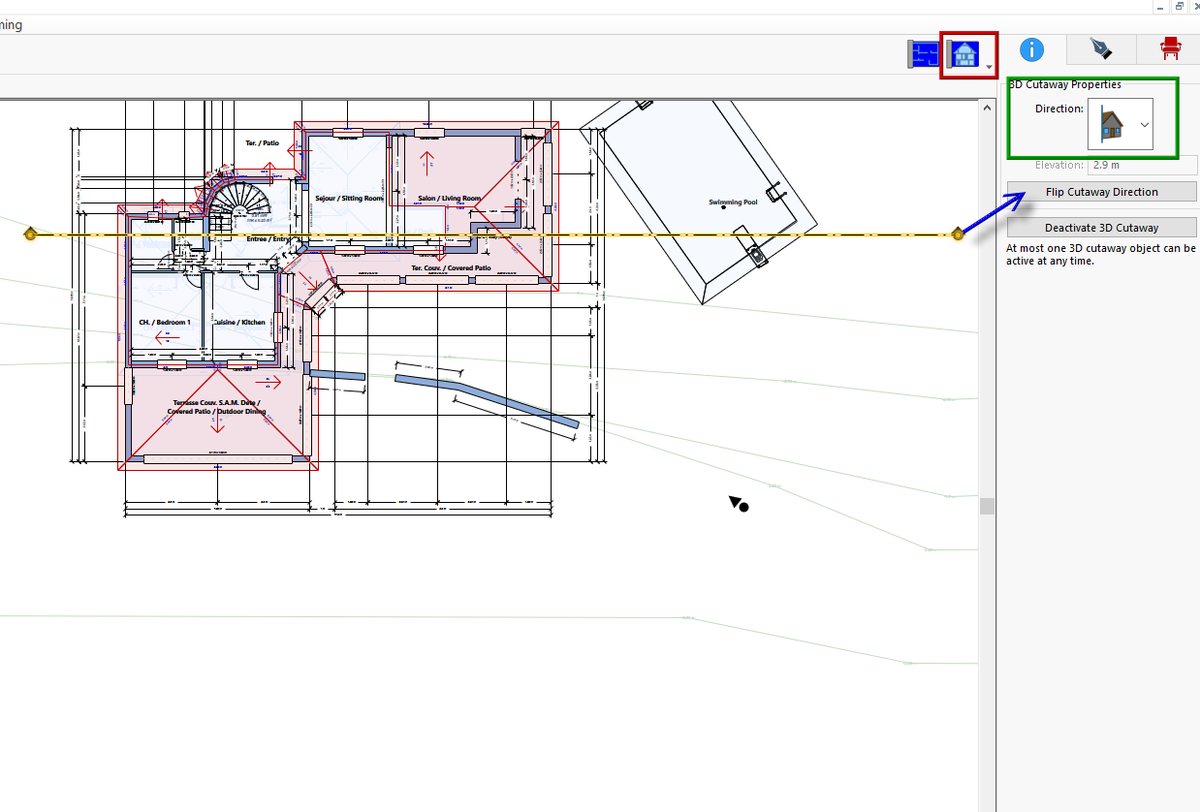The image size is (1200, 812).
Task: Select the Swimming Pool label
Action: click(732, 202)
